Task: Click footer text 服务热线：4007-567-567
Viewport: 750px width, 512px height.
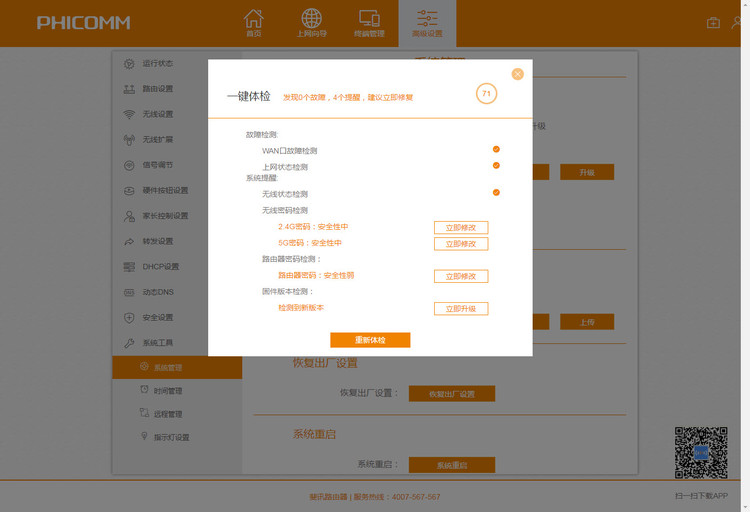Action: [x=397, y=497]
